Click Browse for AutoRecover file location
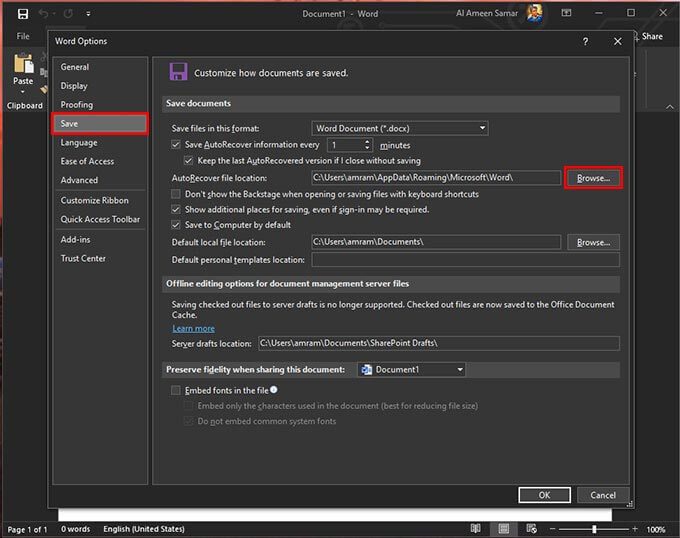 click(593, 178)
